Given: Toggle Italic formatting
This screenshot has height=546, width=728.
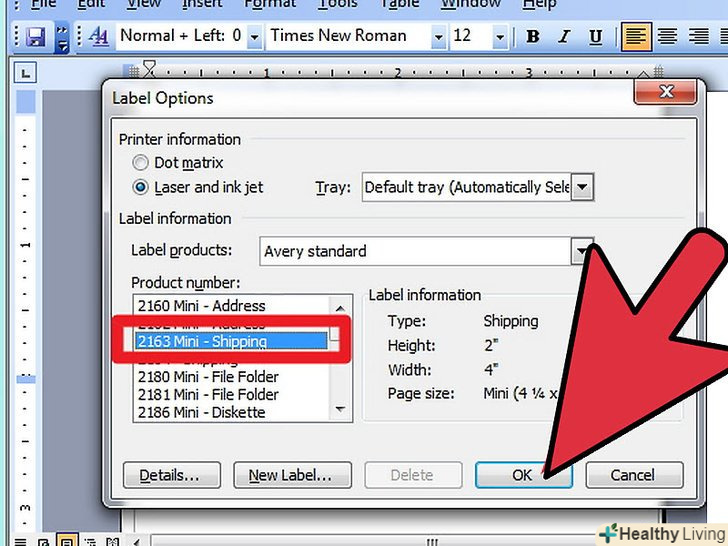Looking at the screenshot, I should pos(564,36).
